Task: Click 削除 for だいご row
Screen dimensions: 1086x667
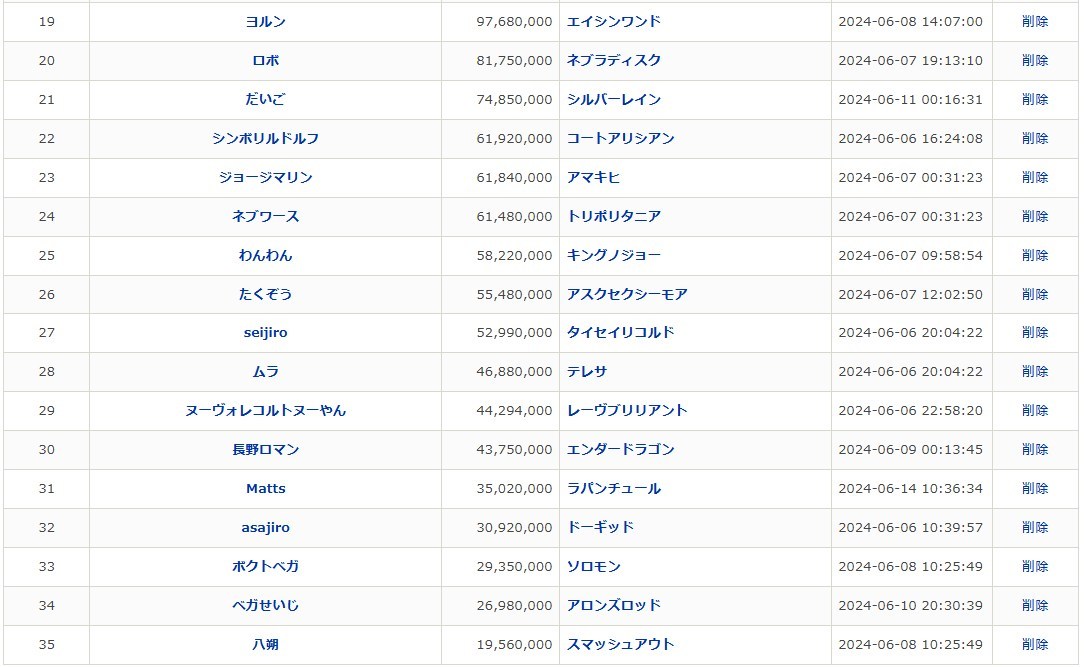Action: click(1035, 99)
